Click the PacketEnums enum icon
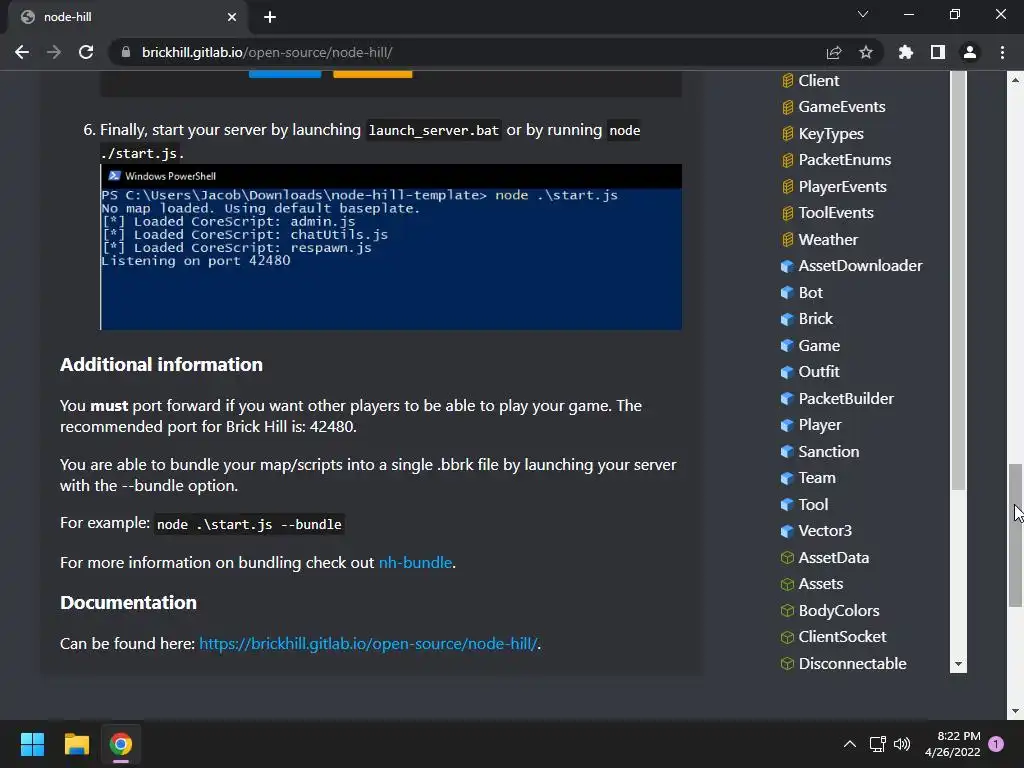1024x768 pixels. tap(788, 160)
